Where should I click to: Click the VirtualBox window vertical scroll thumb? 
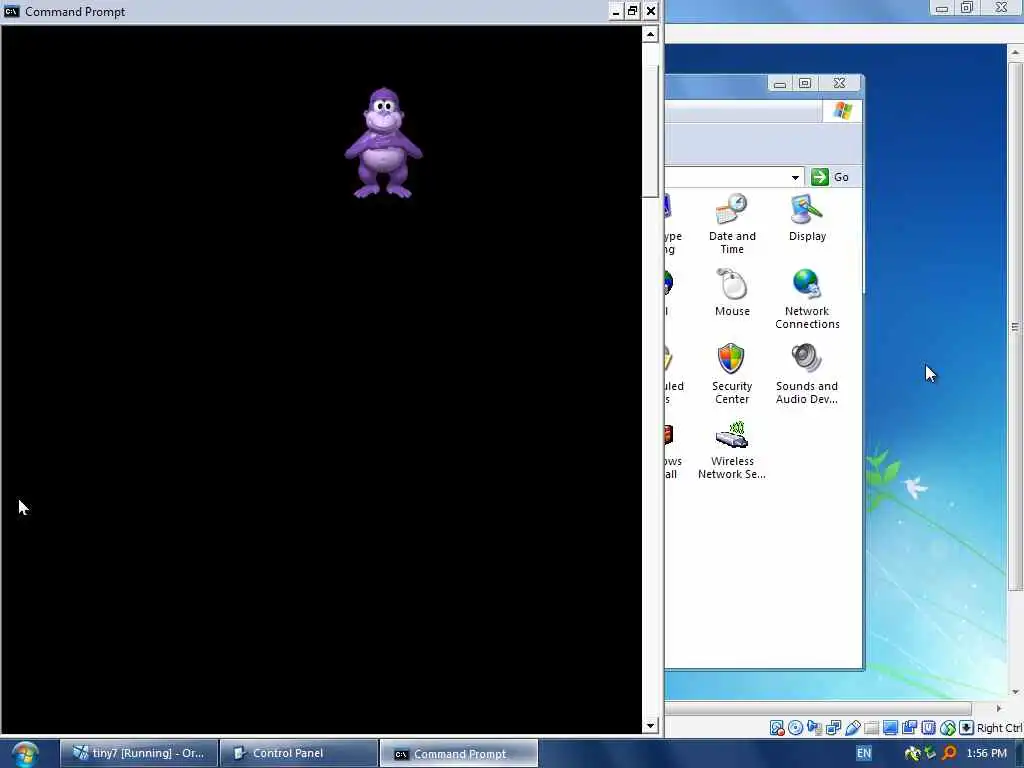[x=1016, y=327]
